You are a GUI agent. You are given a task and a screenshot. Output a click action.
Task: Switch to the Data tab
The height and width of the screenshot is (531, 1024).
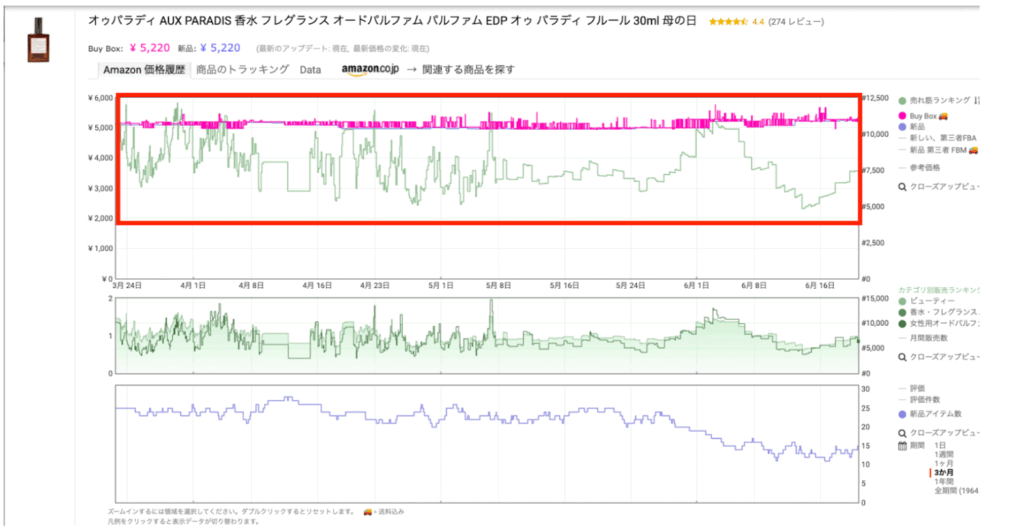click(310, 70)
